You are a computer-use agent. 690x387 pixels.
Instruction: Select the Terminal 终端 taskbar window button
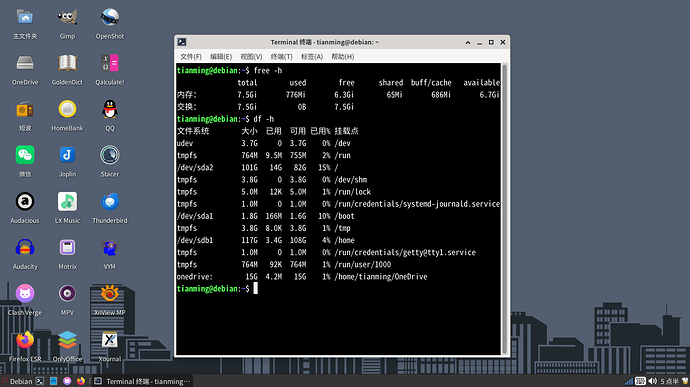click(143, 381)
